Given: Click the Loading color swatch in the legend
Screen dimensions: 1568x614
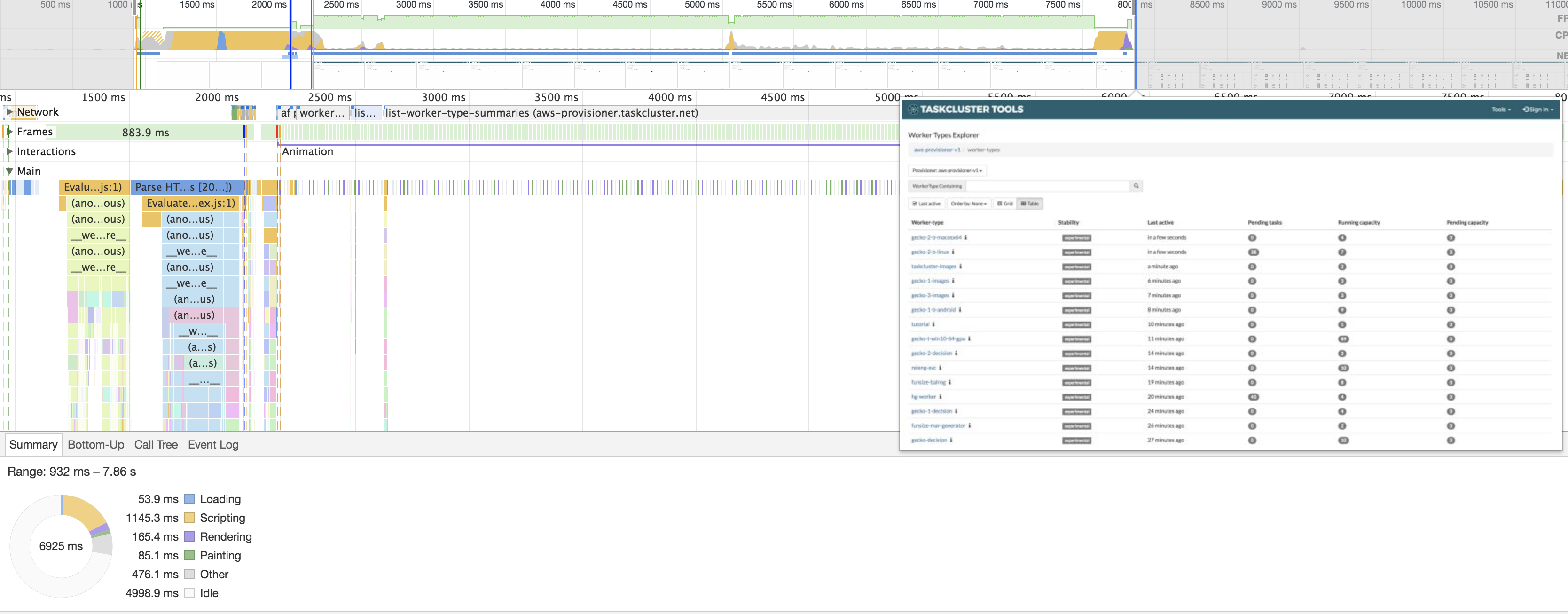Looking at the screenshot, I should coord(189,499).
